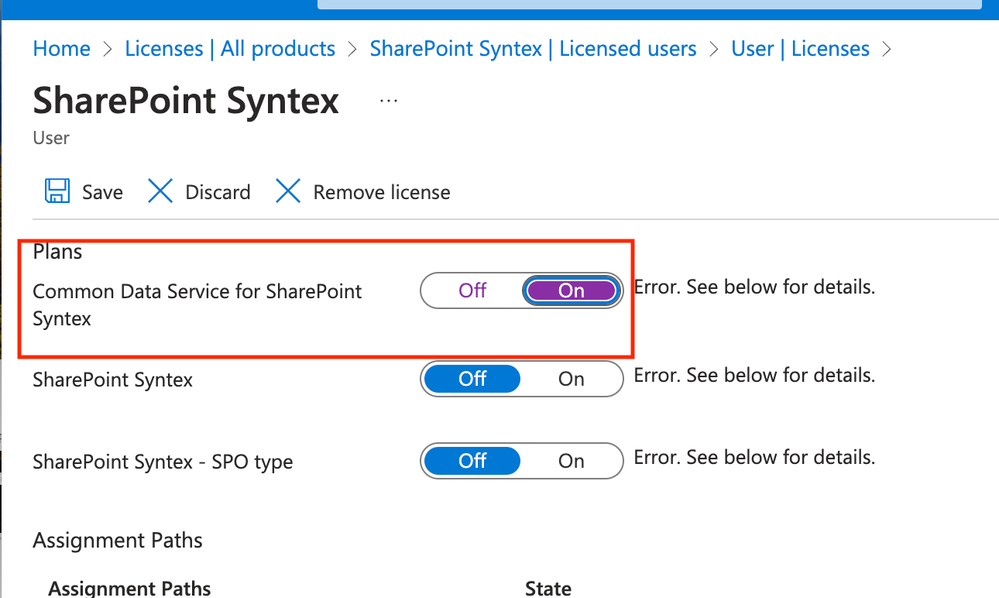Click the Remove license button label

[382, 192]
